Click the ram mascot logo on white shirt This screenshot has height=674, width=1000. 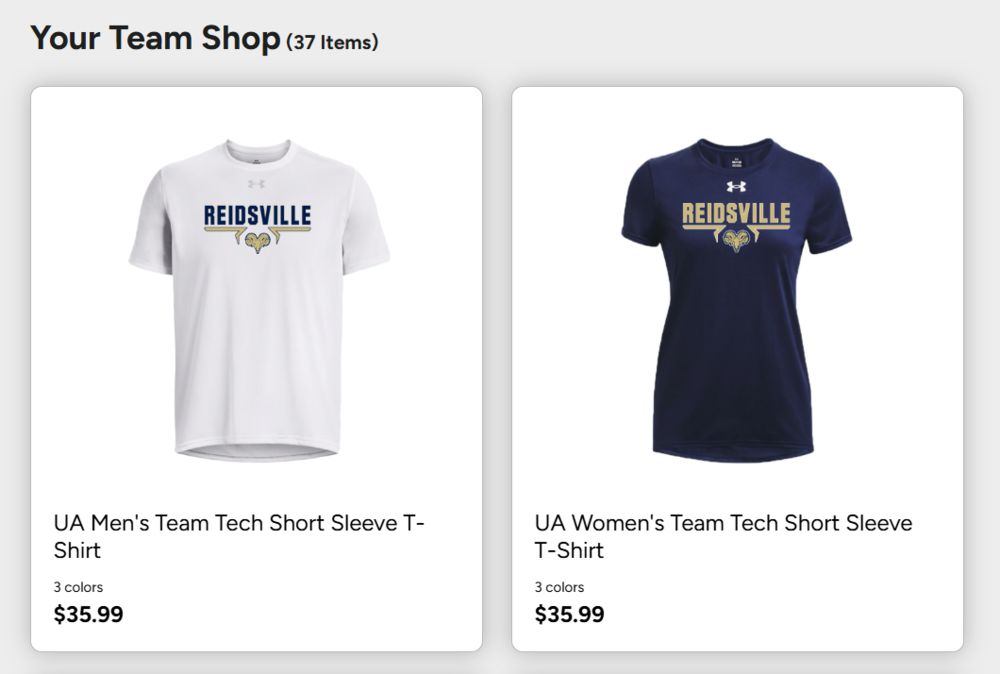pos(257,242)
